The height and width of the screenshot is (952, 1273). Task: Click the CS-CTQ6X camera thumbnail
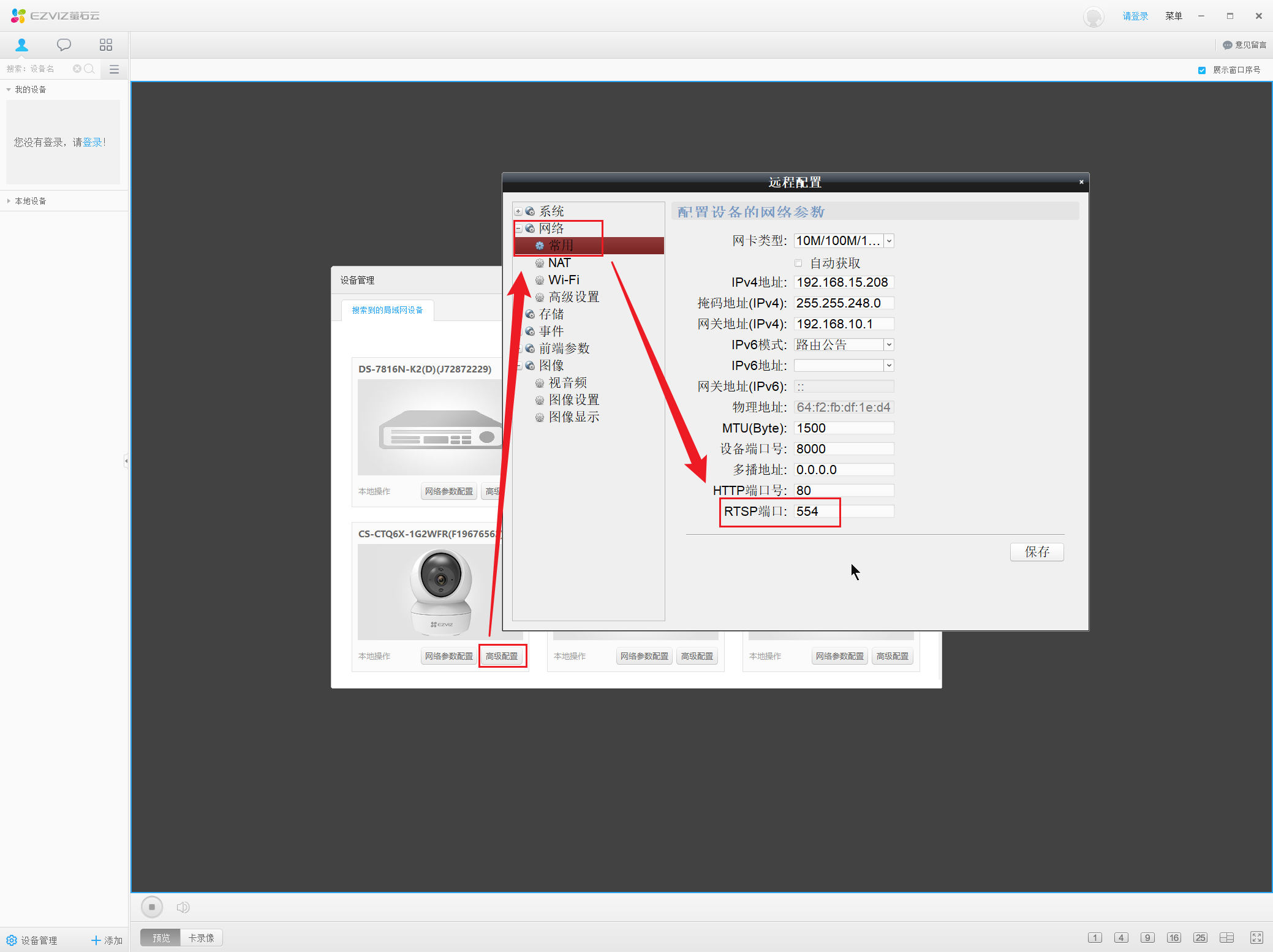[x=440, y=592]
